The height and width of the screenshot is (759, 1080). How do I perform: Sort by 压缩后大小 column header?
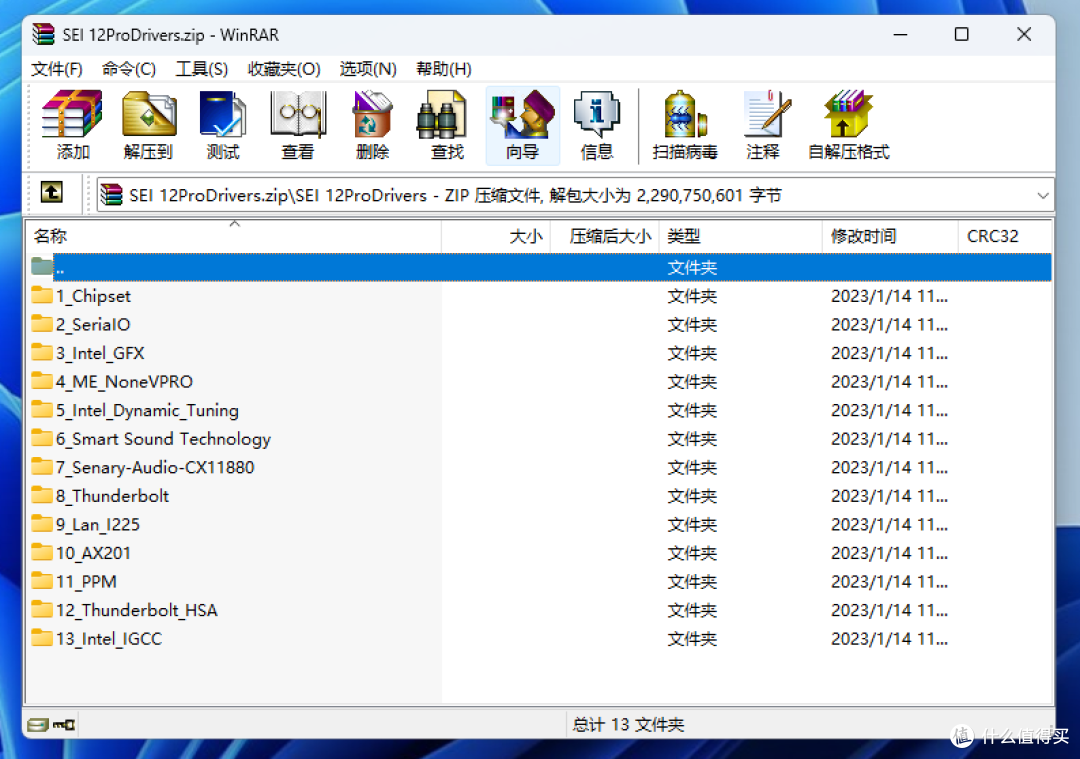pos(605,236)
